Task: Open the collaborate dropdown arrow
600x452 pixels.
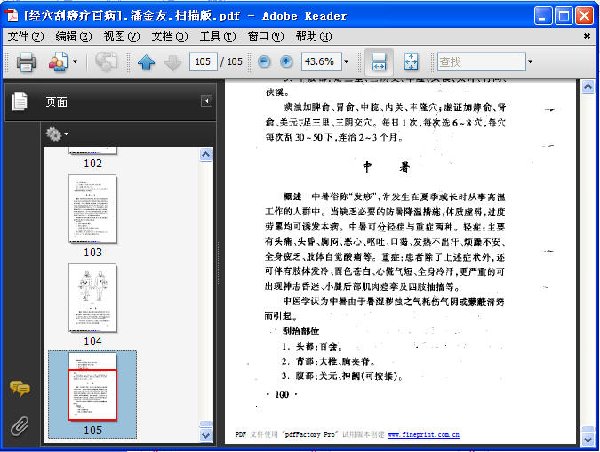Action: point(75,61)
